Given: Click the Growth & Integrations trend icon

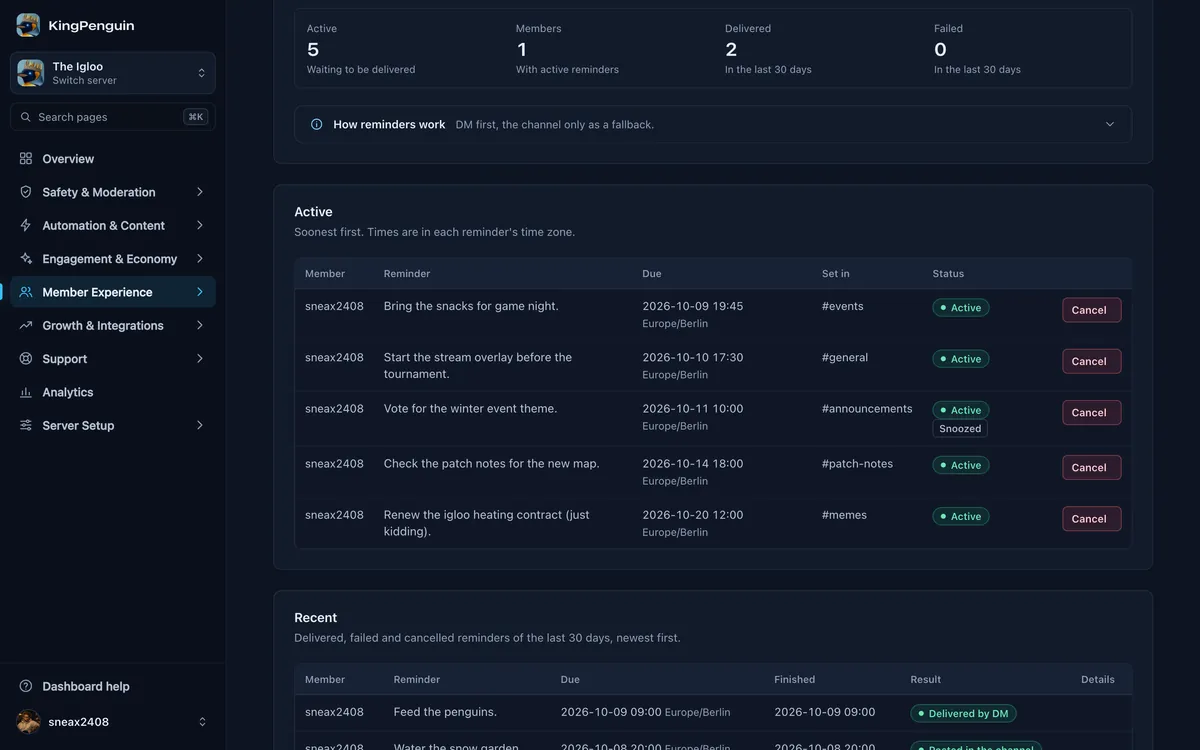Looking at the screenshot, I should (x=26, y=326).
